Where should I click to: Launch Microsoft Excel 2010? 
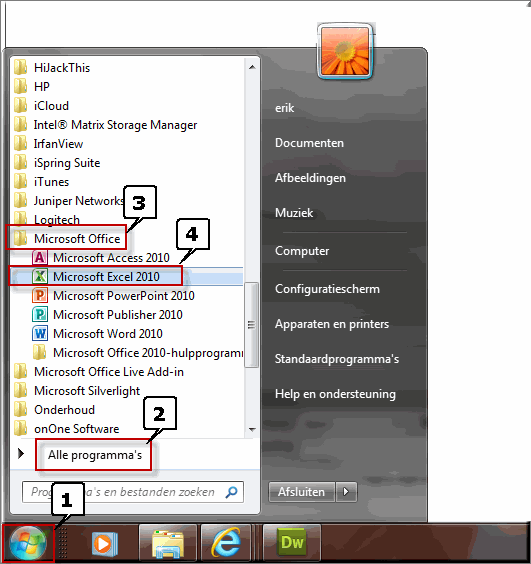pos(127,277)
